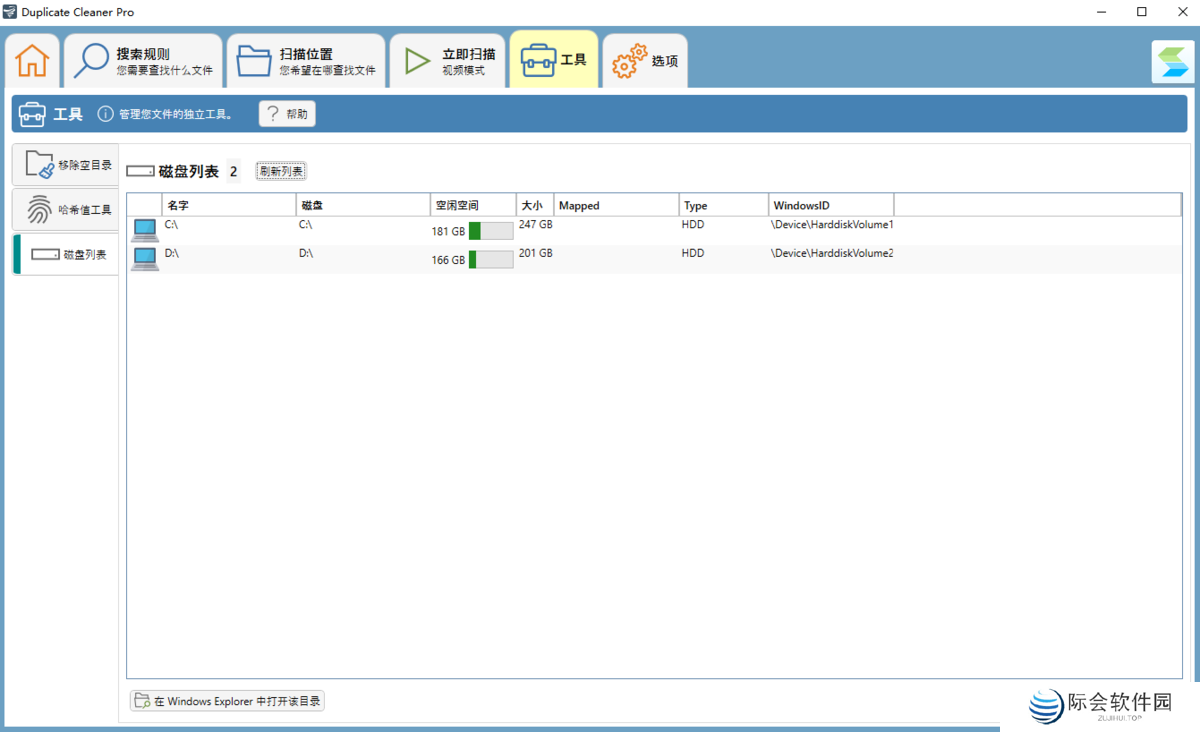
Task: Click the 帮助 help button
Action: tap(287, 114)
